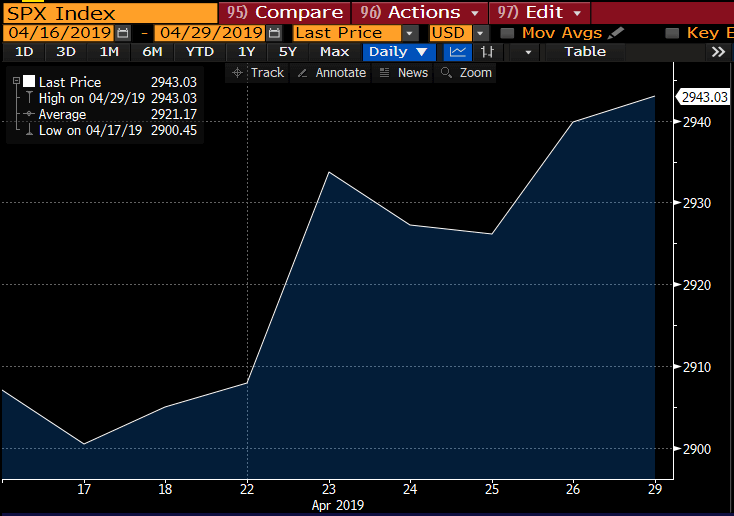
Task: Click the USD currency field
Action: [450, 33]
